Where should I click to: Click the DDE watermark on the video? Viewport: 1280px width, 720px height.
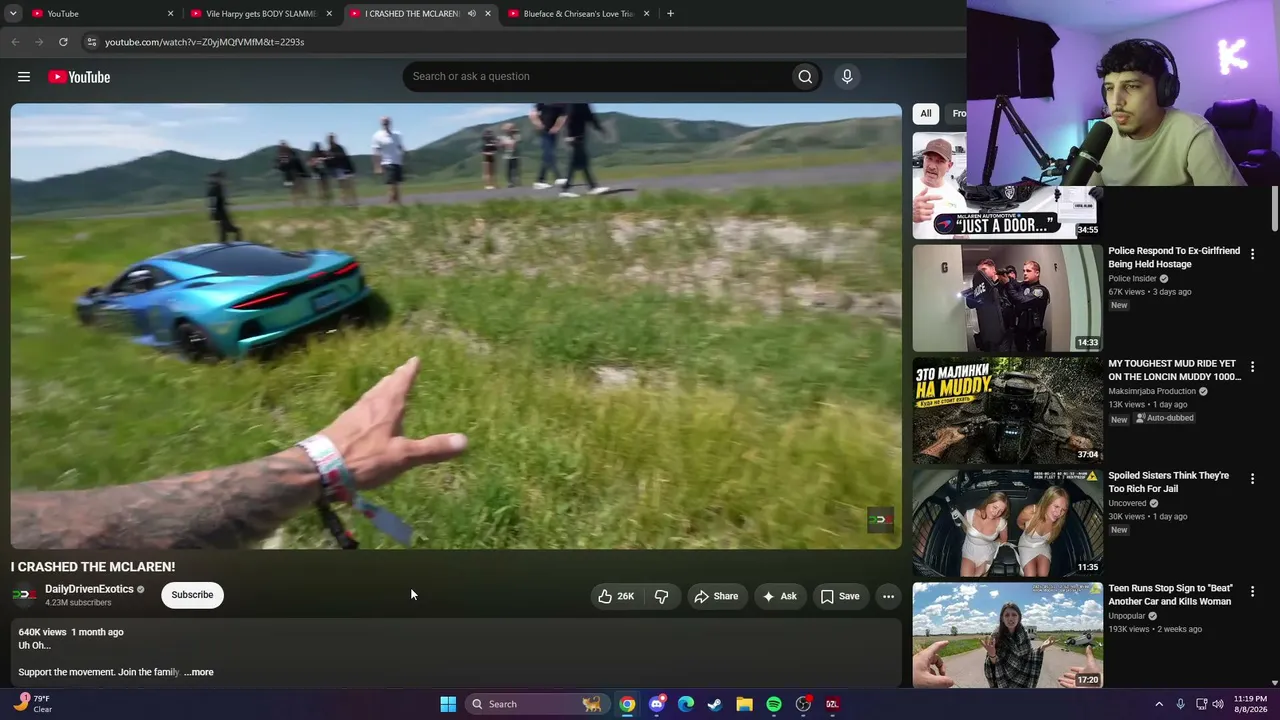880,519
